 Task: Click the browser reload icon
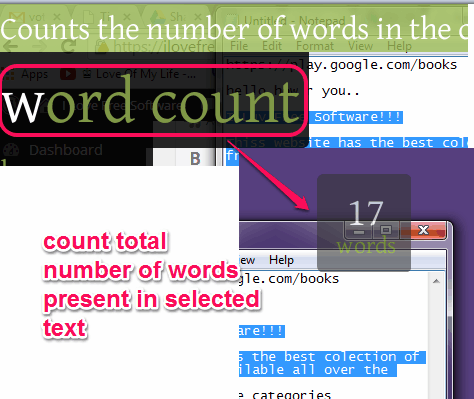coord(68,46)
